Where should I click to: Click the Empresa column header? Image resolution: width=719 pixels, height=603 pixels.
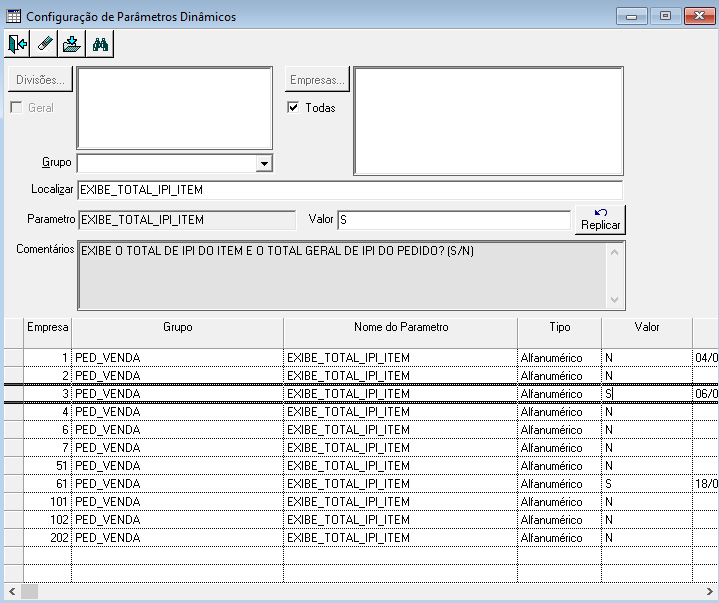tap(47, 333)
